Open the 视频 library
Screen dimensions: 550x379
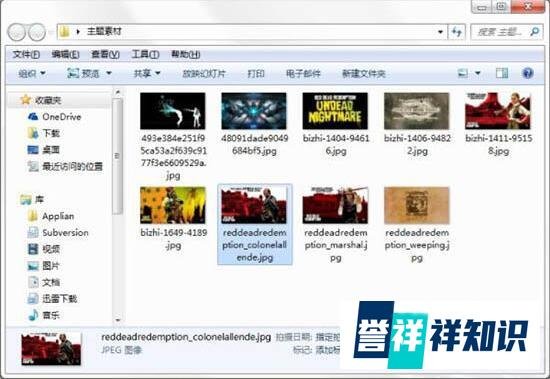(x=43, y=249)
